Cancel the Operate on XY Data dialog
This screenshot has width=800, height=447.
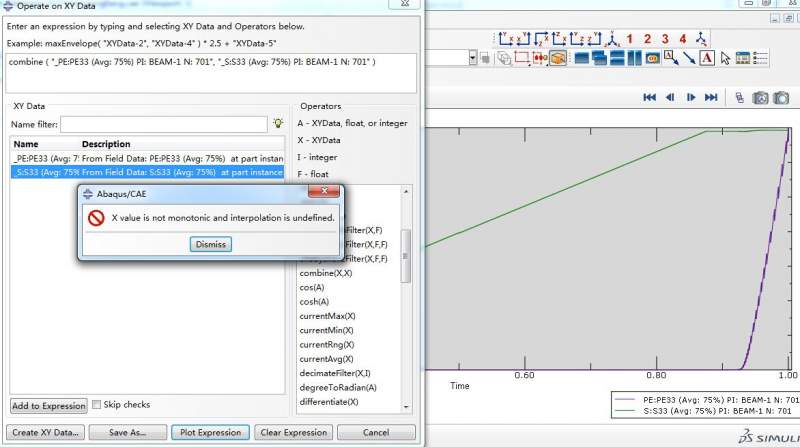376,432
